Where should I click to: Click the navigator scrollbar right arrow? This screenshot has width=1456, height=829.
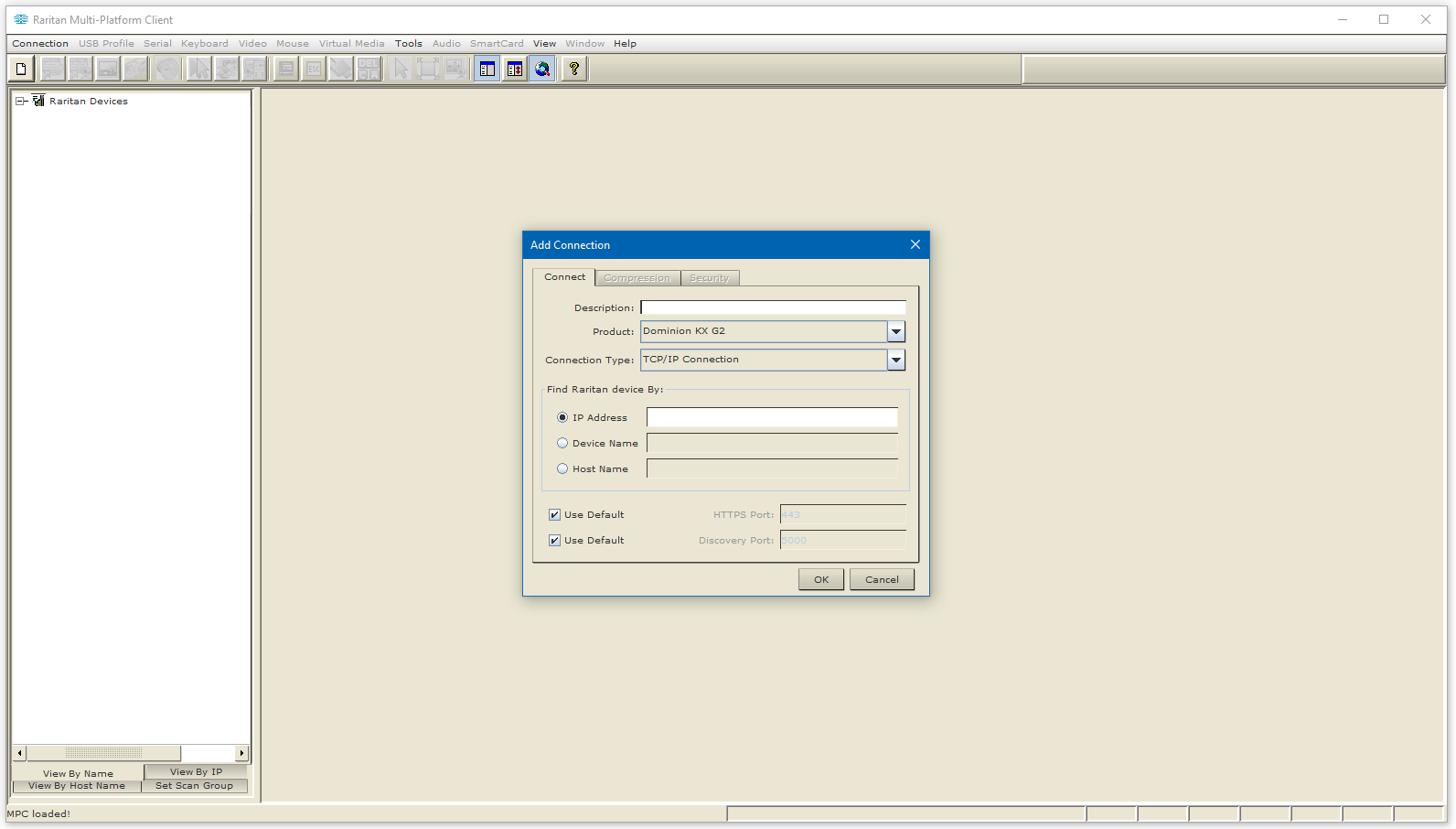click(241, 753)
